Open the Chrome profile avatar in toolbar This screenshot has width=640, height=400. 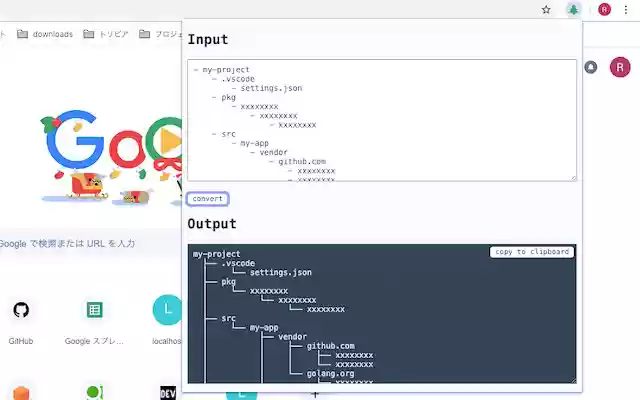604,9
